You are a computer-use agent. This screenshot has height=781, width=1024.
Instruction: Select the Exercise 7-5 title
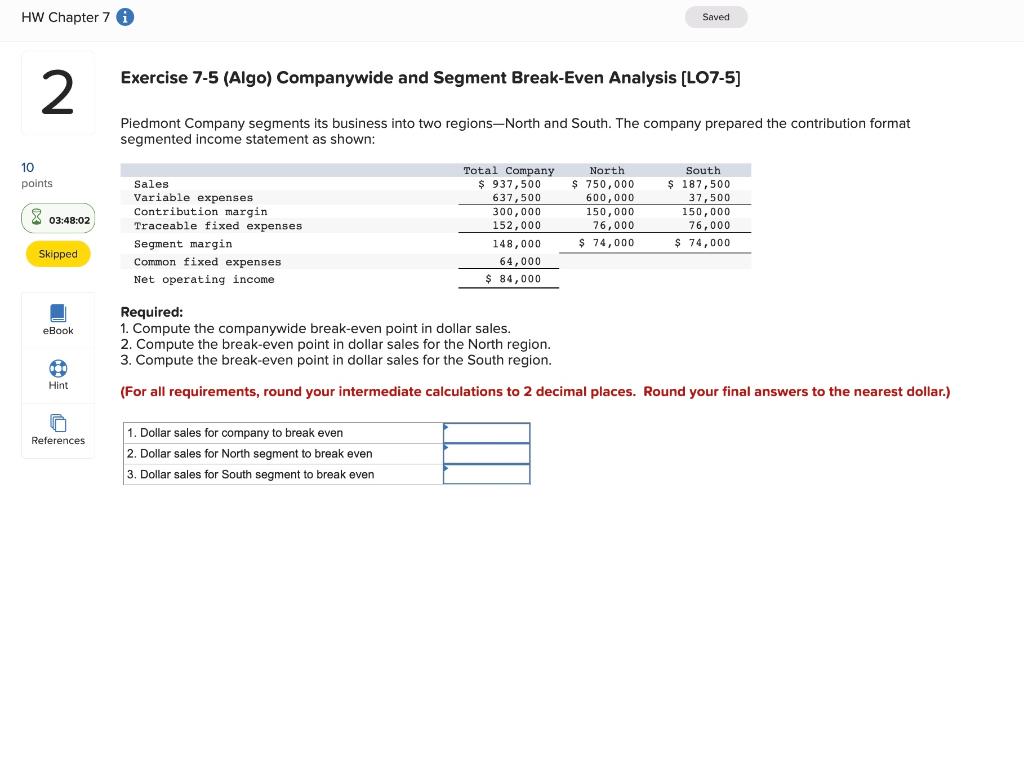tap(429, 77)
